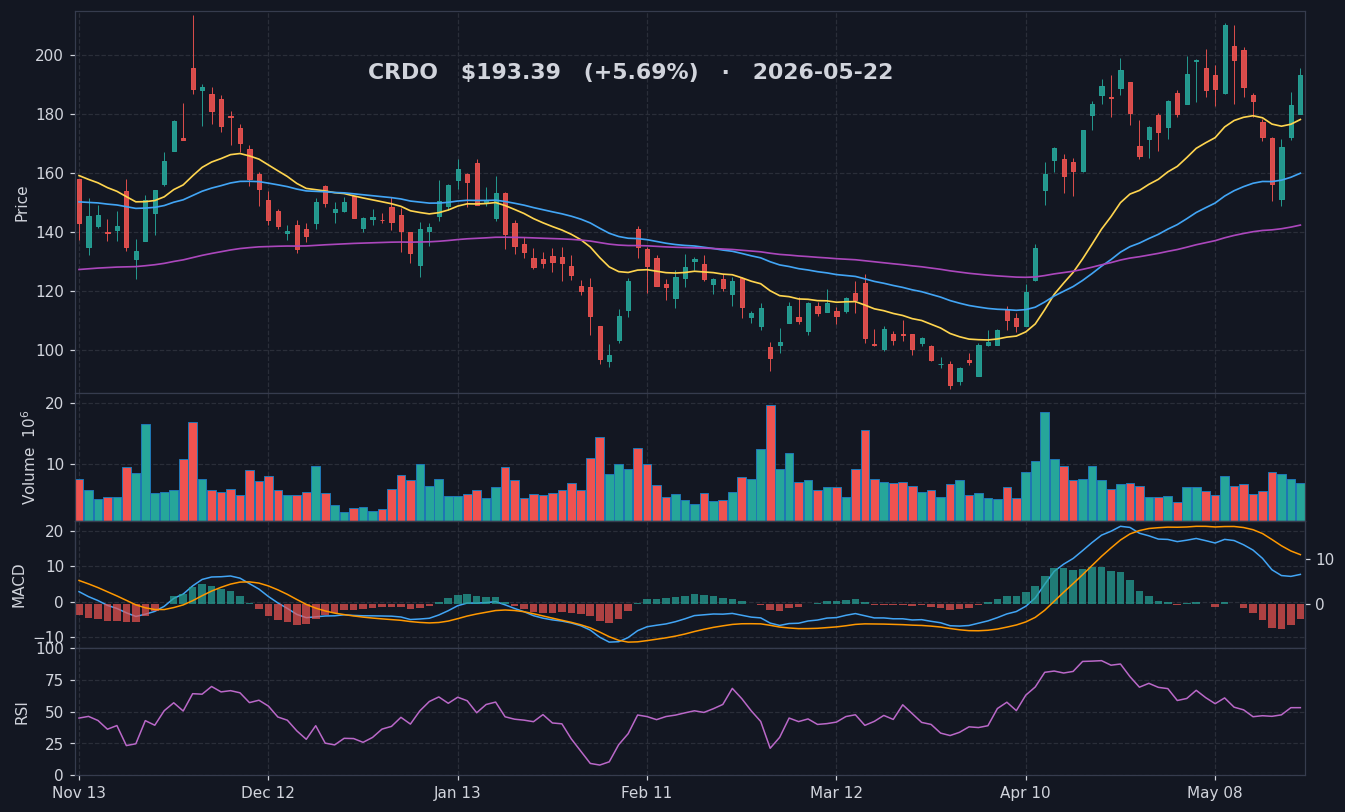Click the 140 price axis tick
Image resolution: width=1345 pixels, height=812 pixels.
tap(49, 233)
